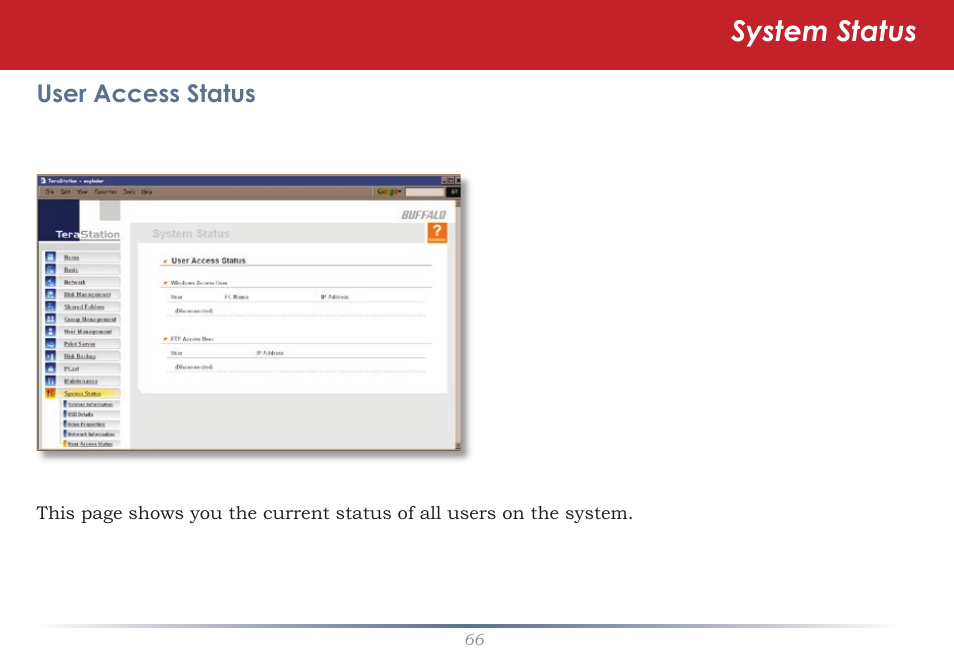Open the Shared Folders link

tap(85, 307)
